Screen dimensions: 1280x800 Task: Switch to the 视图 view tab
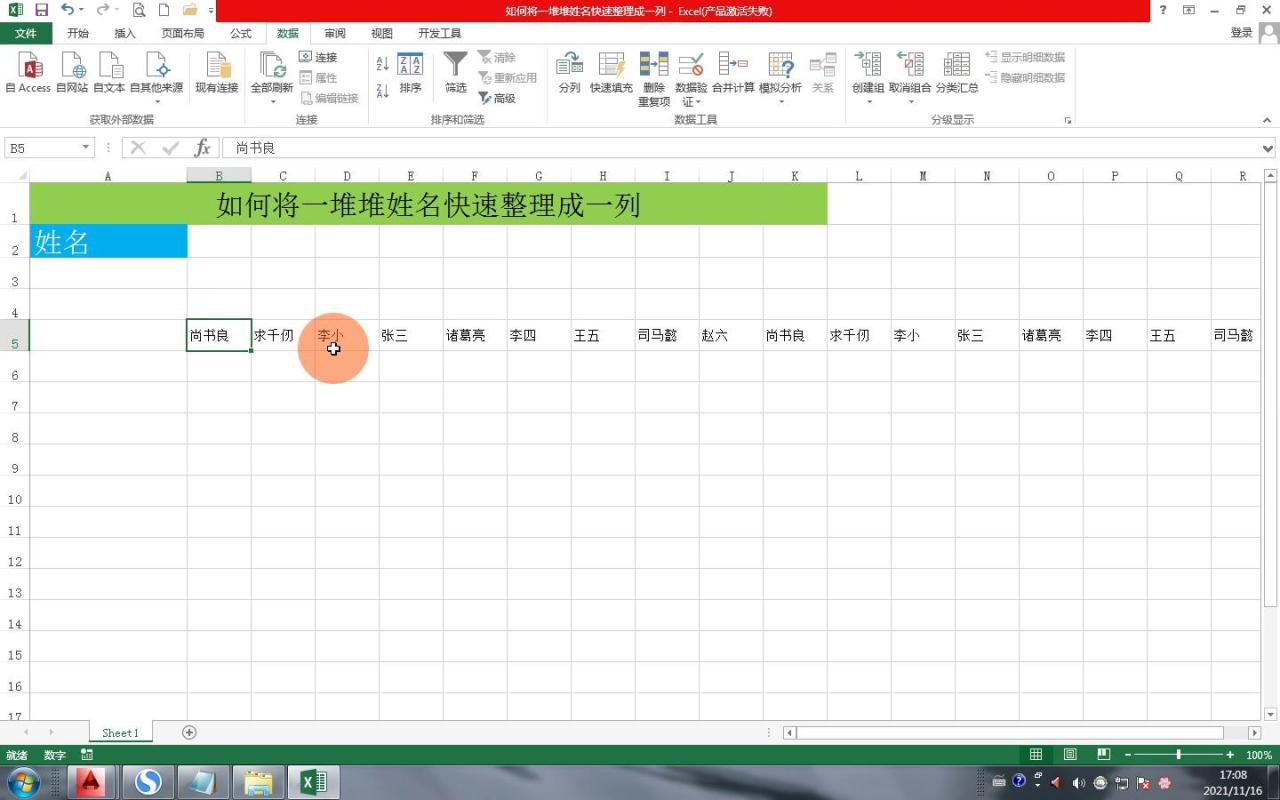[382, 33]
